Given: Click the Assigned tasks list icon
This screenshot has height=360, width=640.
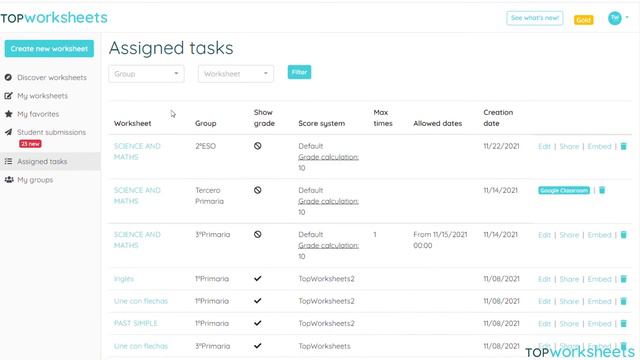Looking at the screenshot, I should (8, 161).
